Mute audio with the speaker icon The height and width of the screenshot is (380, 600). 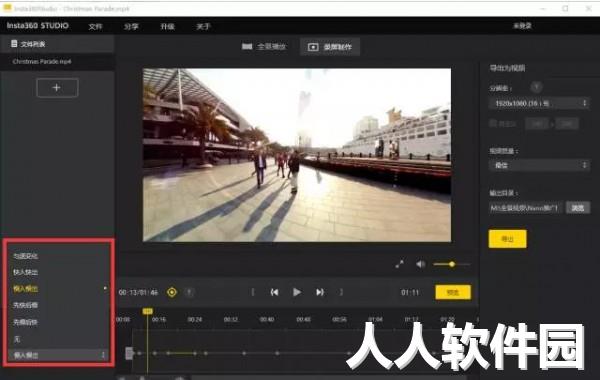(421, 264)
